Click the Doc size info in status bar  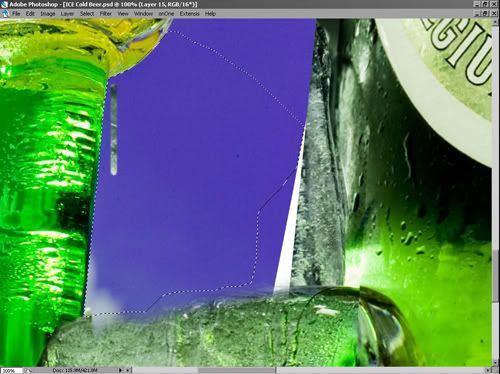coord(75,370)
